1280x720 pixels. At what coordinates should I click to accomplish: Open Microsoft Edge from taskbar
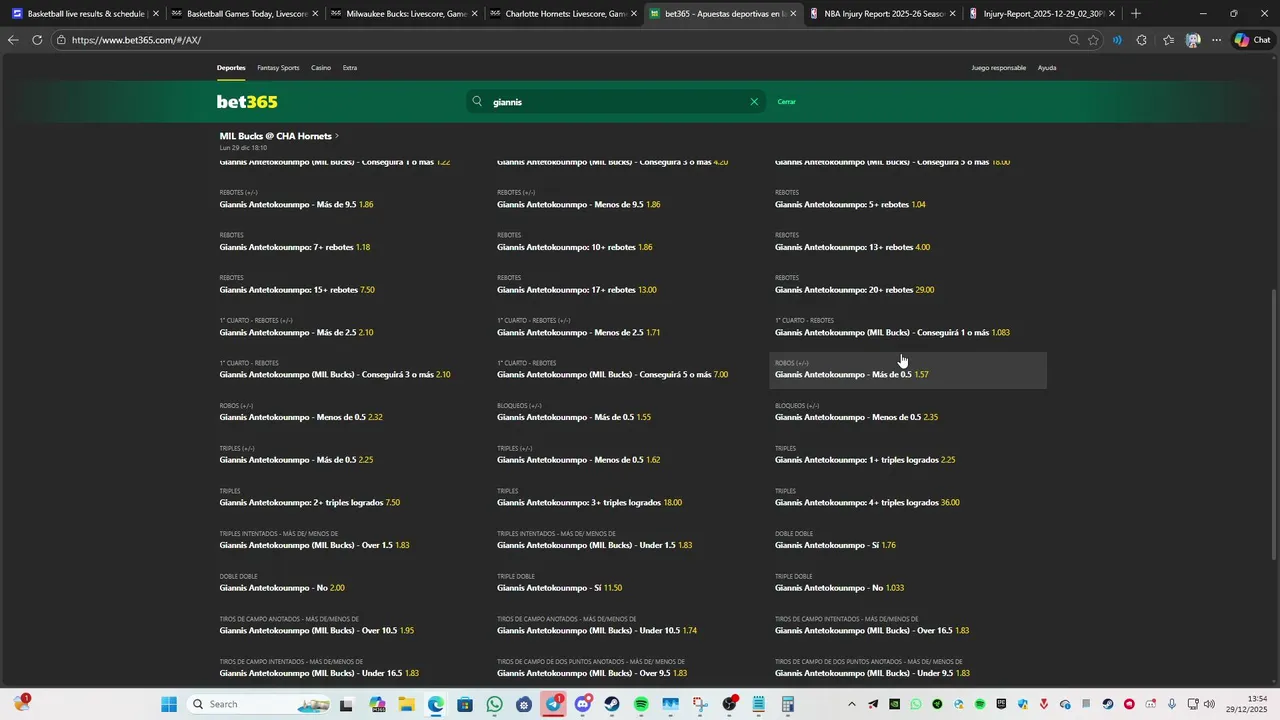[436, 704]
